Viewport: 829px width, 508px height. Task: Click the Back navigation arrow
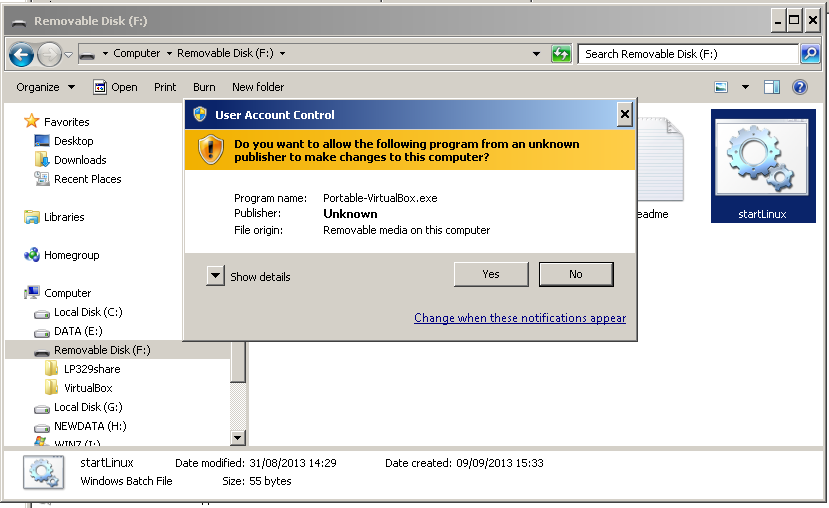click(x=22, y=54)
